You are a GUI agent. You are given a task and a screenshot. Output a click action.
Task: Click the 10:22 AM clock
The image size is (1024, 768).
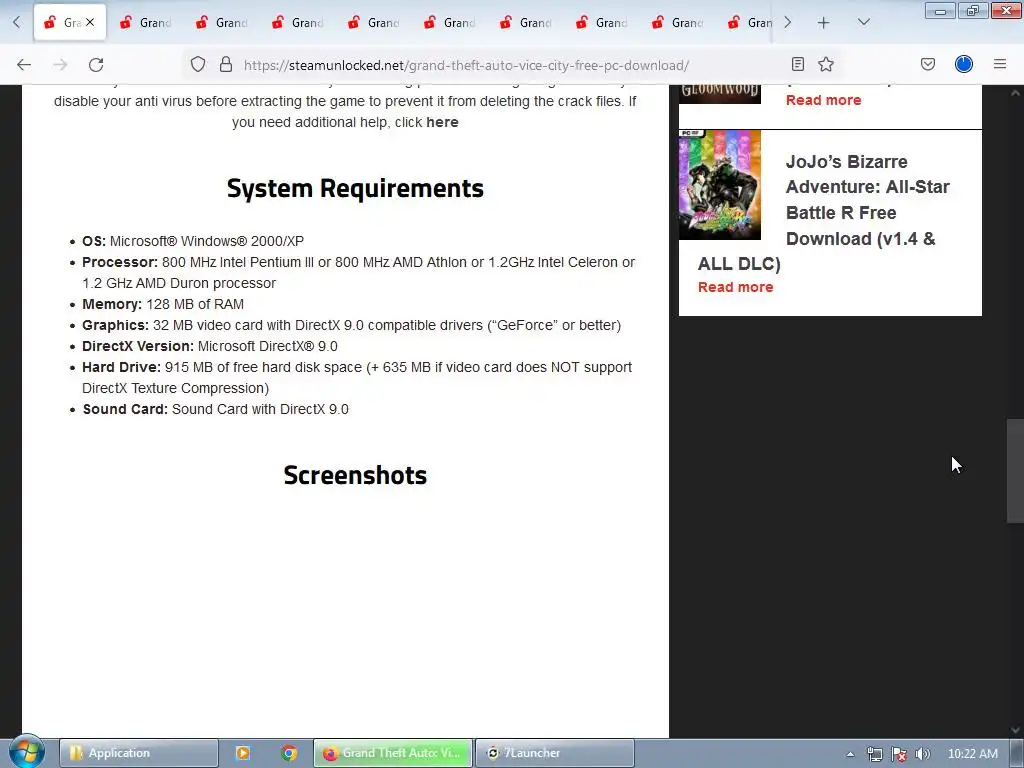[x=972, y=754]
